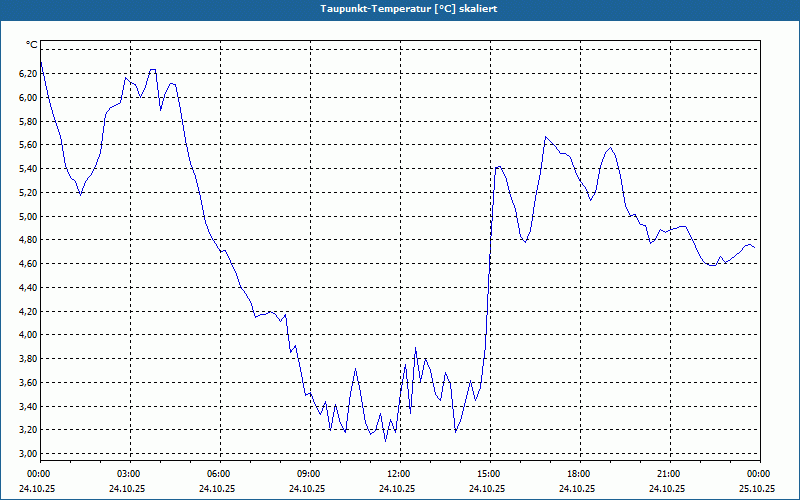Click the '°C' unit label on the y-axis
The image size is (800, 500).
pyautogui.click(x=32, y=45)
